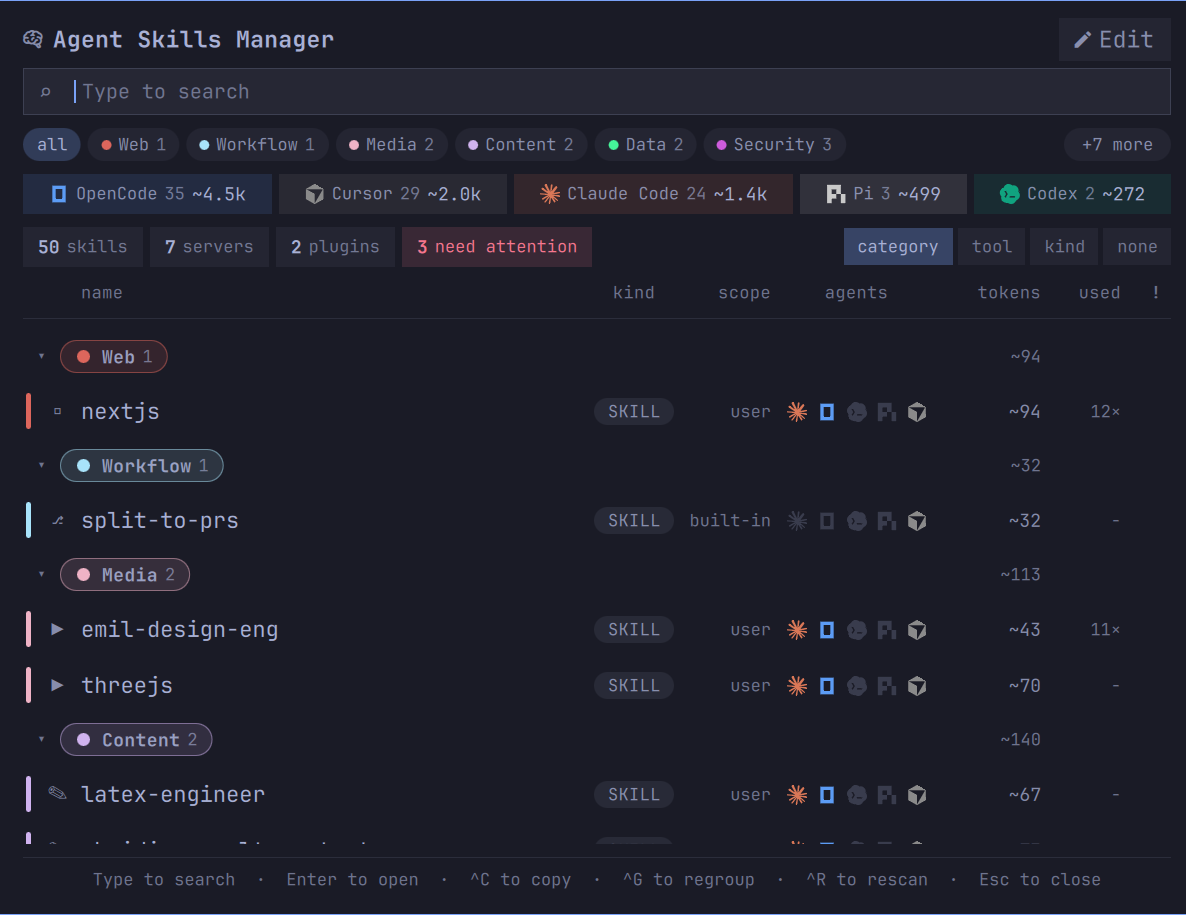Click the Cursor icon in nextjs row
Image resolution: width=1186 pixels, height=915 pixels.
coord(917,412)
